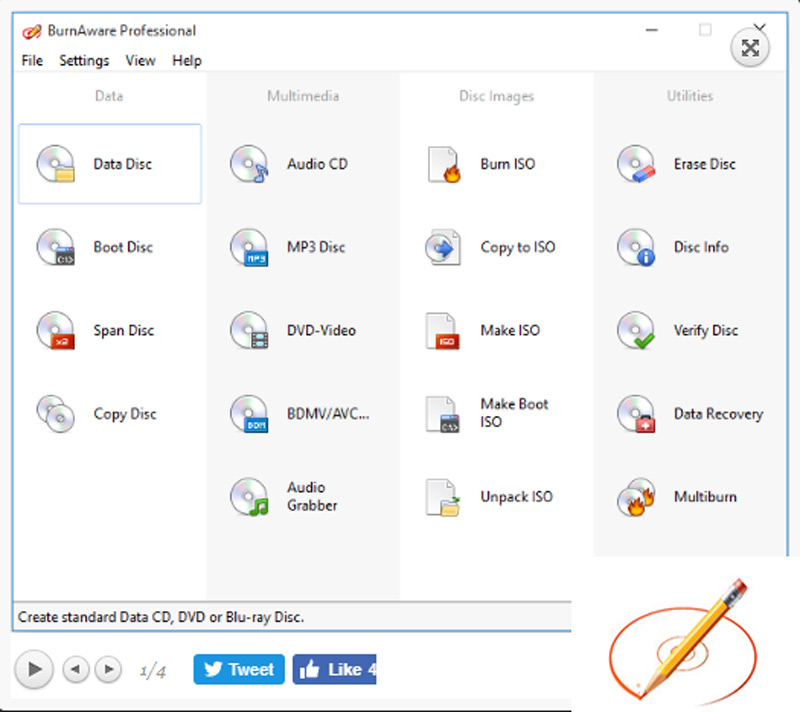Click the Multimedia column header
This screenshot has width=800, height=712.
tap(303, 96)
